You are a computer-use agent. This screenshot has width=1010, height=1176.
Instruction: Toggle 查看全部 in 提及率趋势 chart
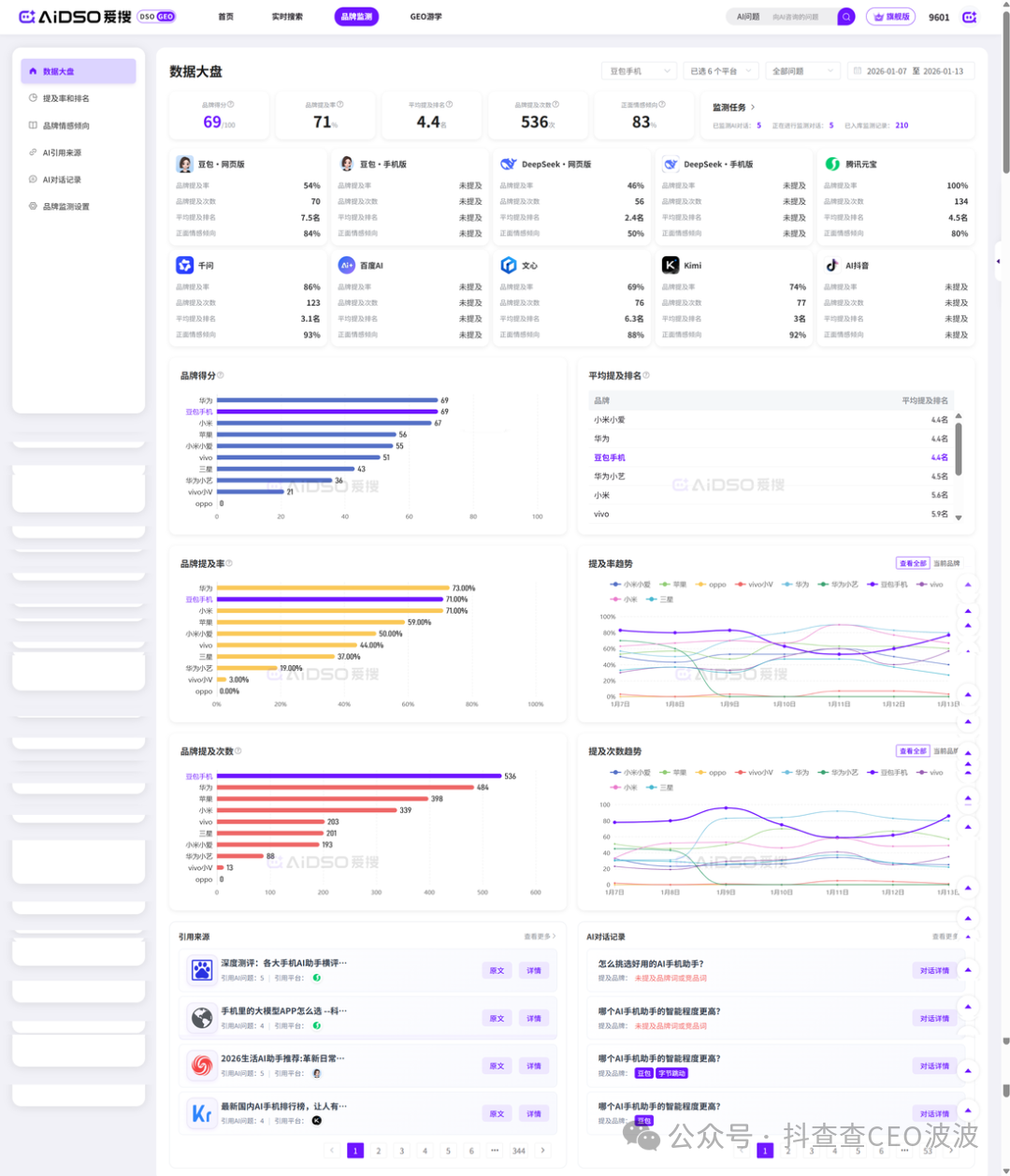coord(912,563)
